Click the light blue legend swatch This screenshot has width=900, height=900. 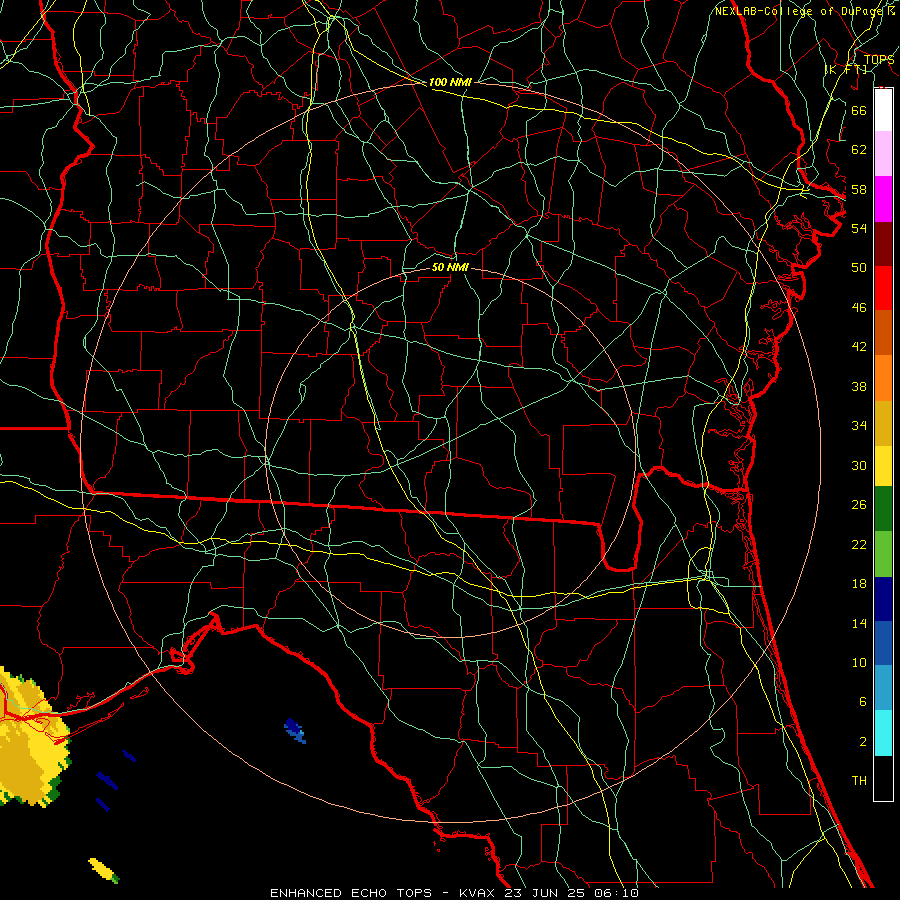[883, 688]
